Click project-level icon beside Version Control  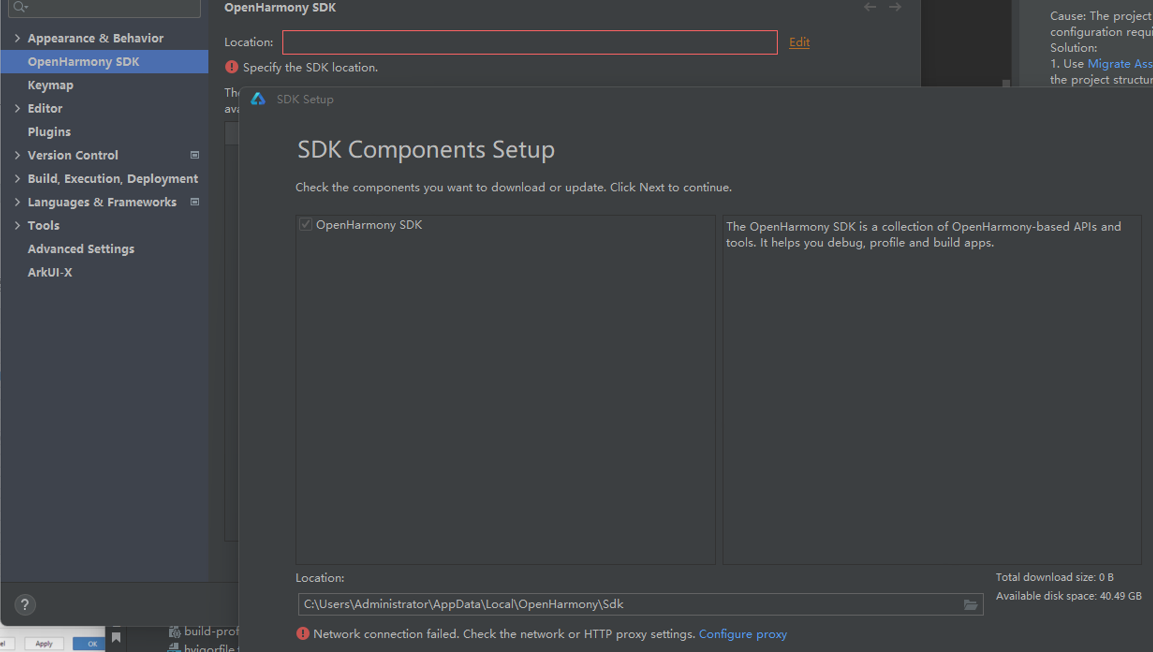(195, 155)
